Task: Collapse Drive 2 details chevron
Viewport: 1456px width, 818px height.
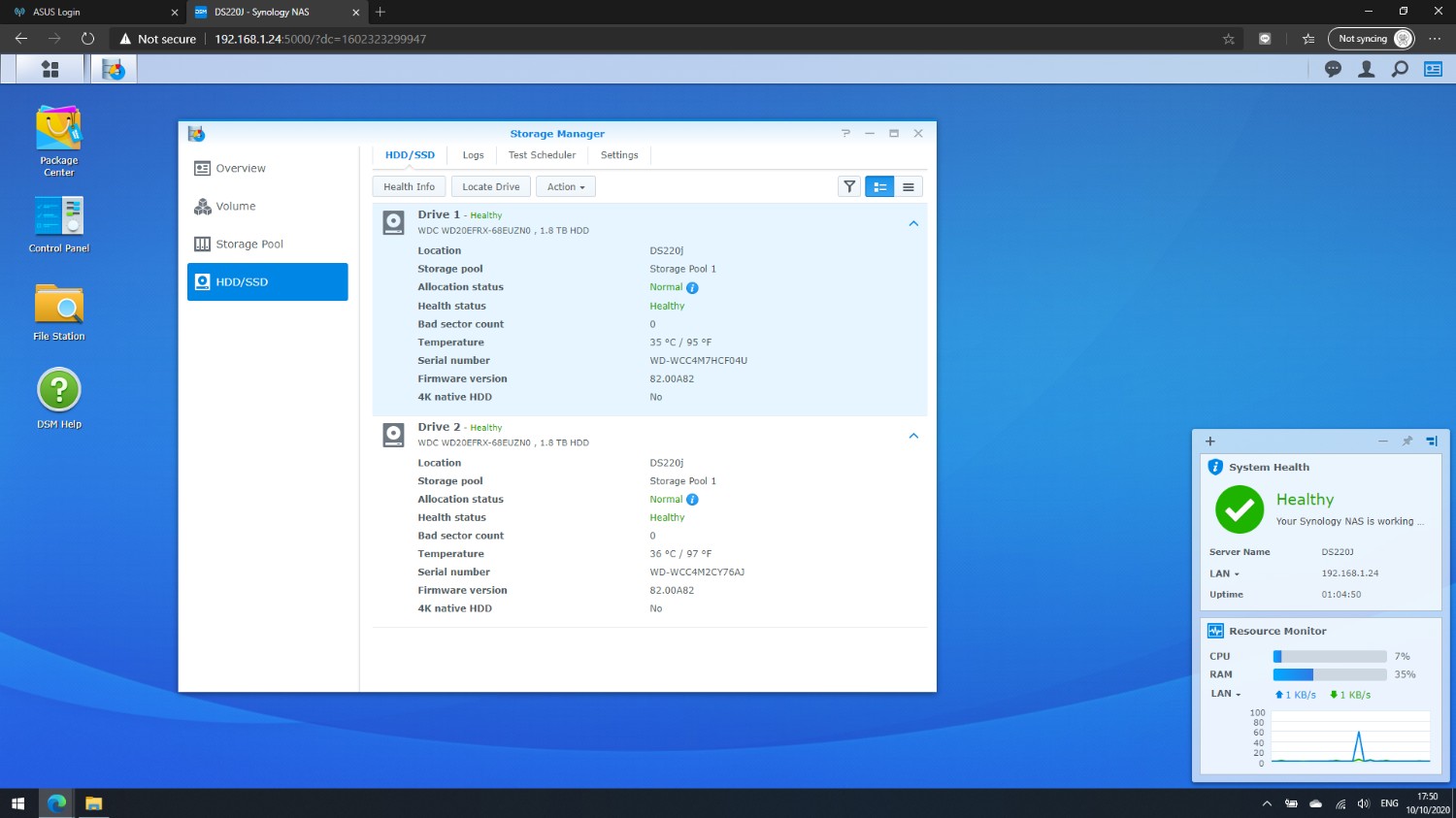Action: click(913, 436)
